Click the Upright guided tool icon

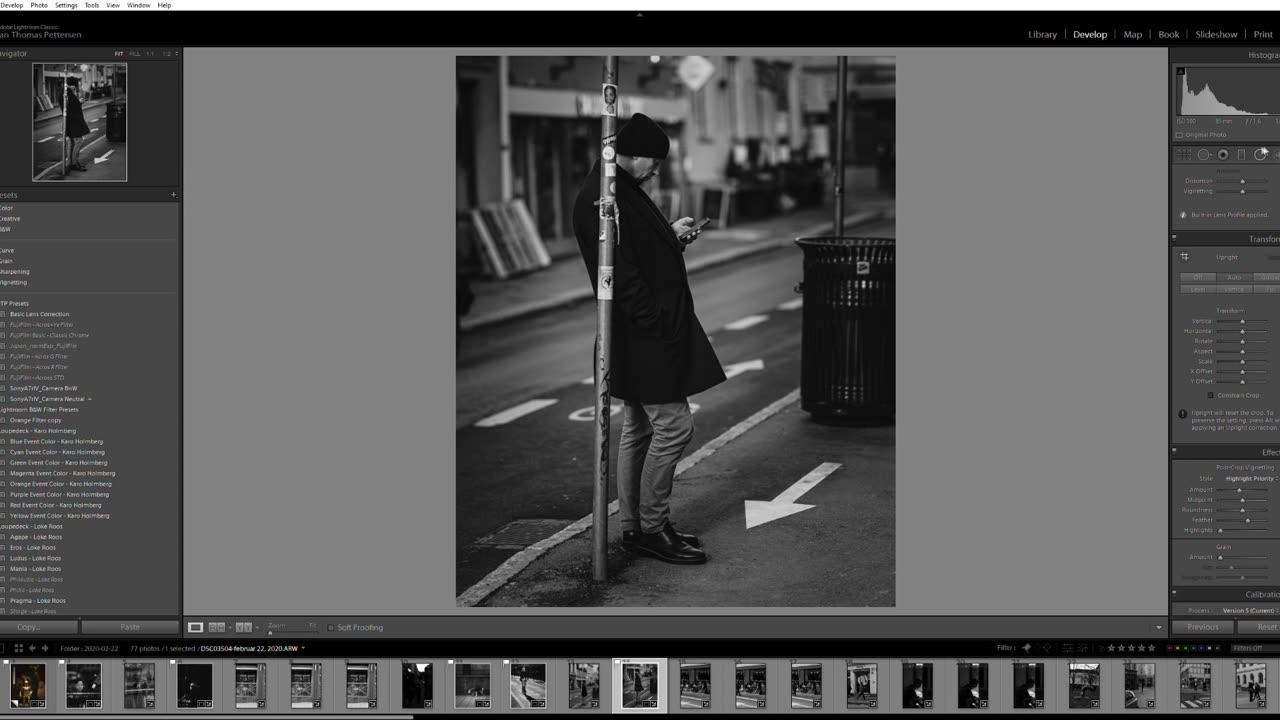point(1185,257)
